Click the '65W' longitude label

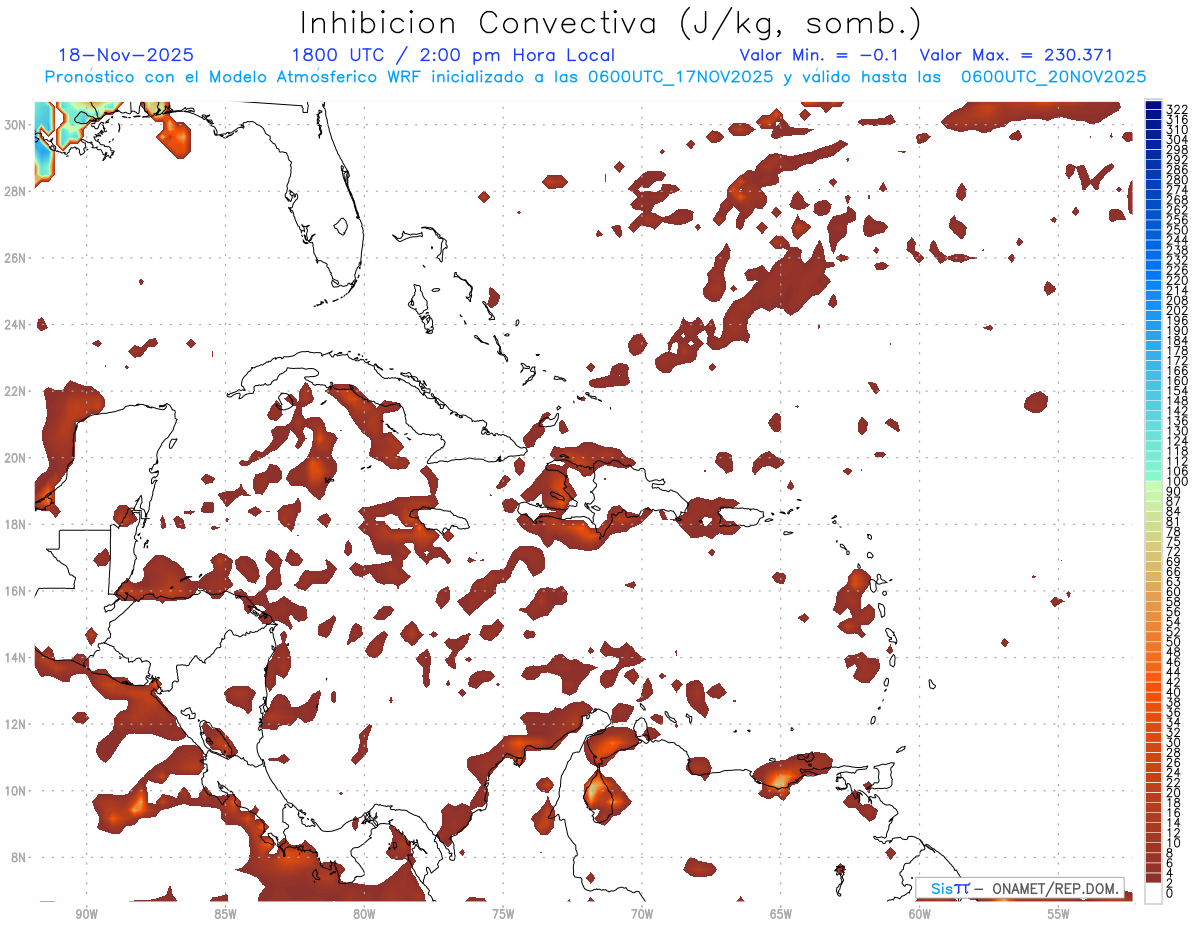pos(781,914)
